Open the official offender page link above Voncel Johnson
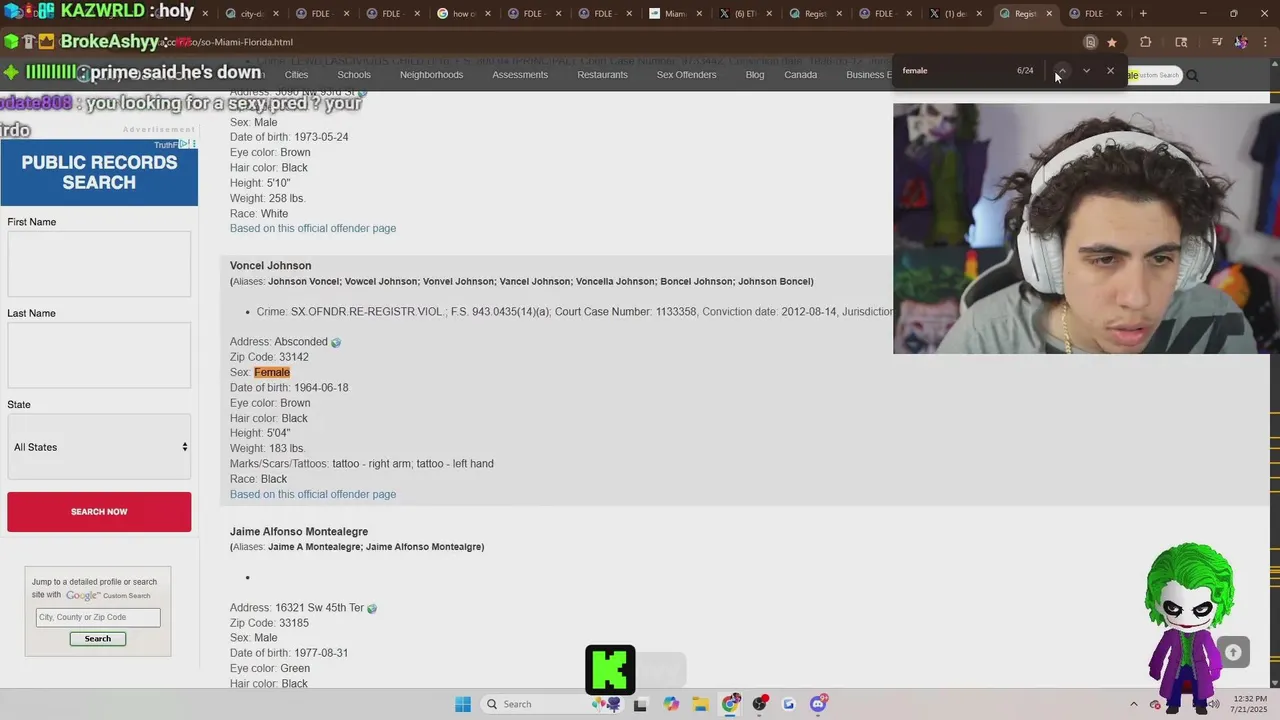The height and width of the screenshot is (720, 1280). (x=313, y=228)
